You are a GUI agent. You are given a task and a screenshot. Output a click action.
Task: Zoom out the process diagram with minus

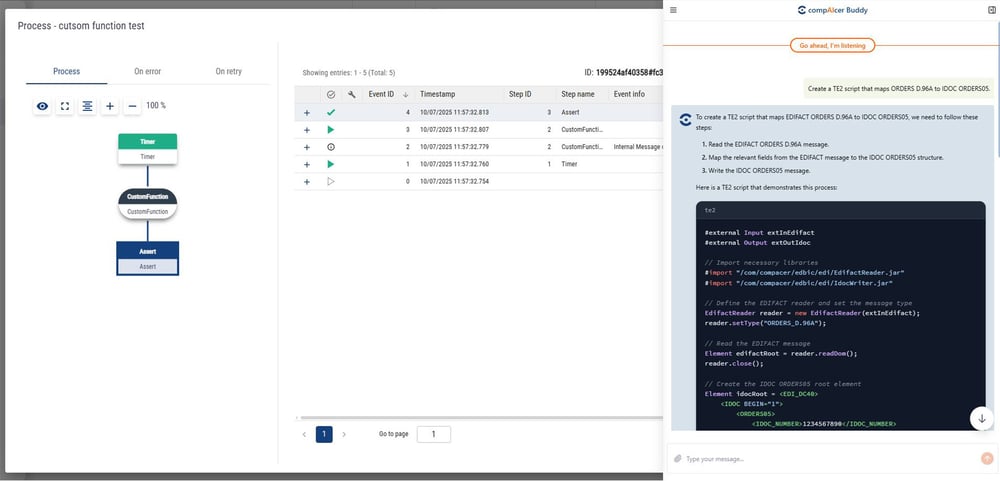[x=133, y=106]
